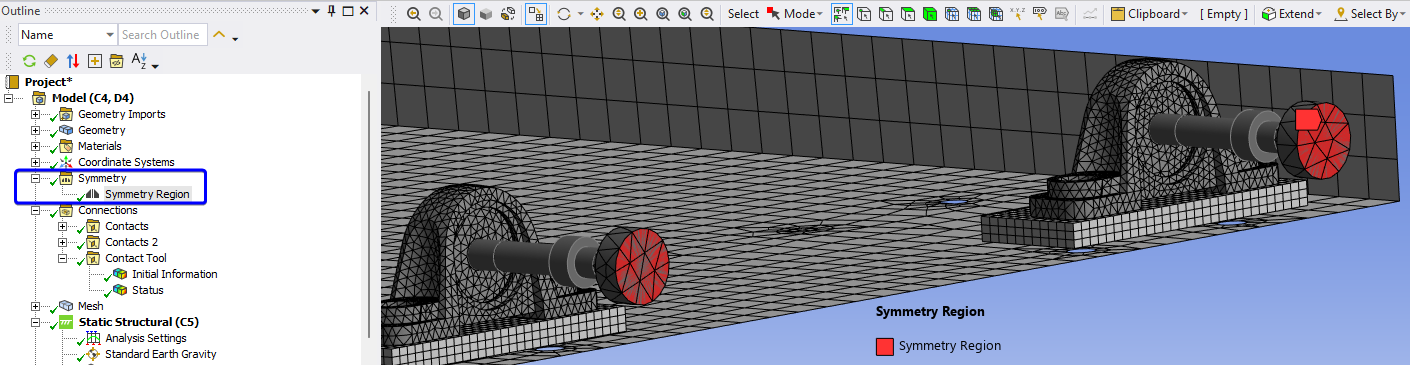Screen dimensions: 1410x365
Task: Select the Pan view tool
Action: [x=597, y=14]
